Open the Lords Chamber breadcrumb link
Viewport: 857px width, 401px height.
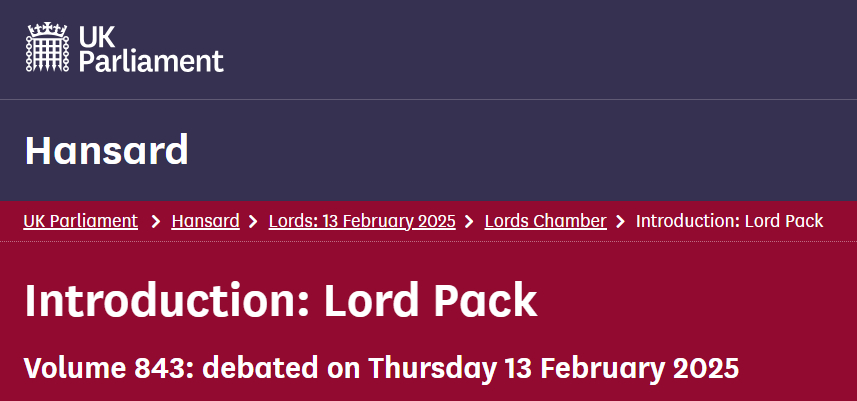point(545,221)
